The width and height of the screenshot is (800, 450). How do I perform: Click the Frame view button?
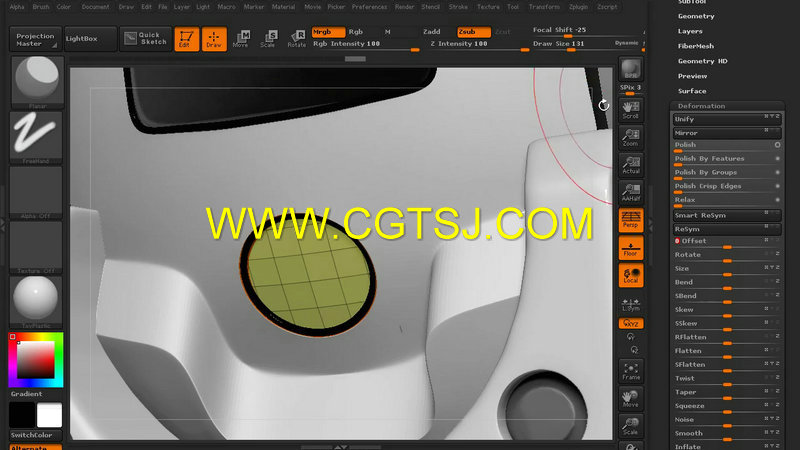[631, 371]
